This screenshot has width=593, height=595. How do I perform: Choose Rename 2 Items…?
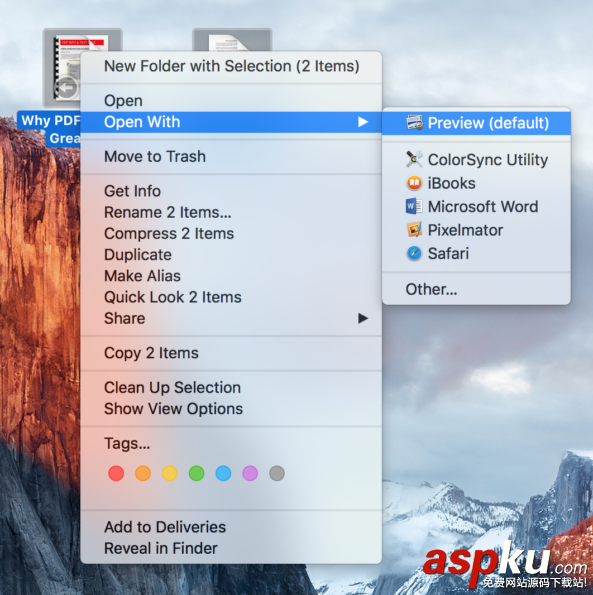tap(231, 212)
